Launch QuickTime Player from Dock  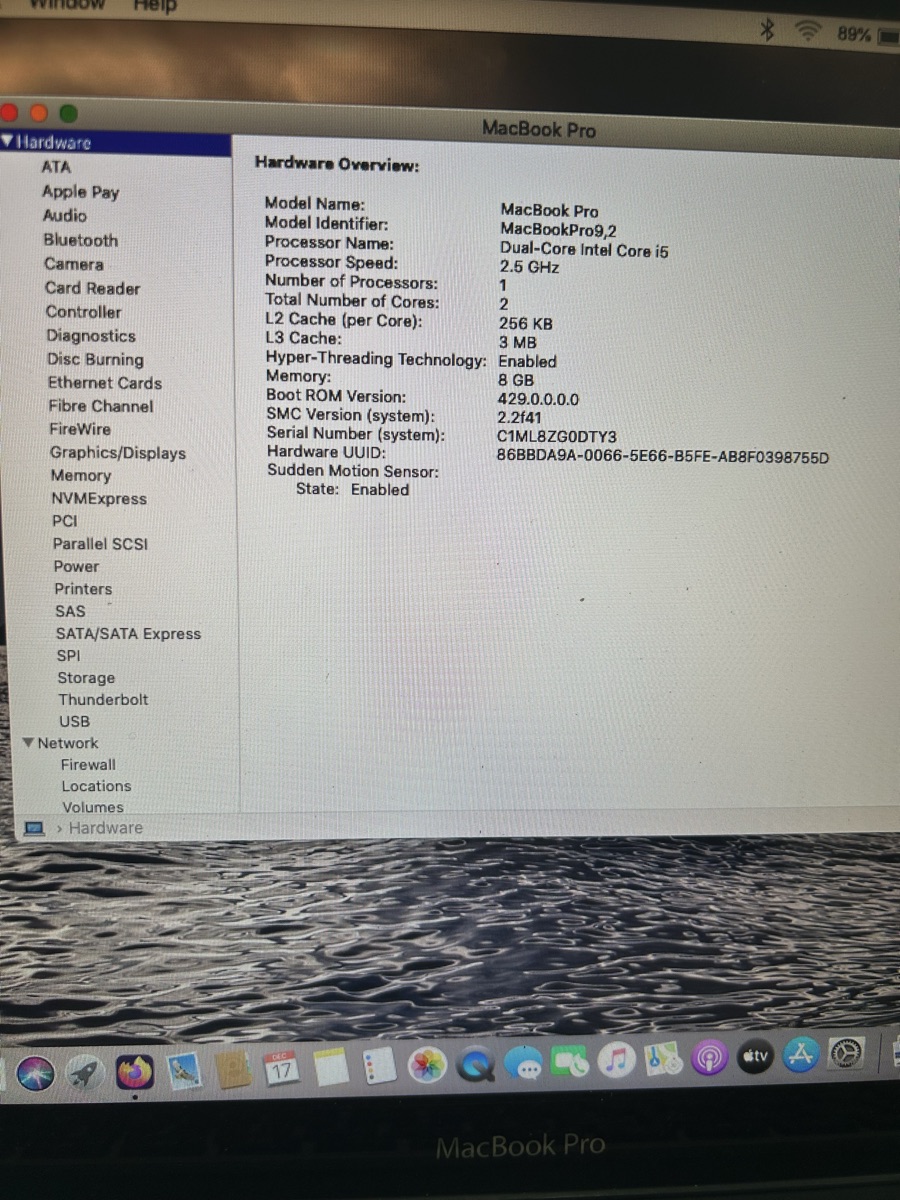[476, 1064]
